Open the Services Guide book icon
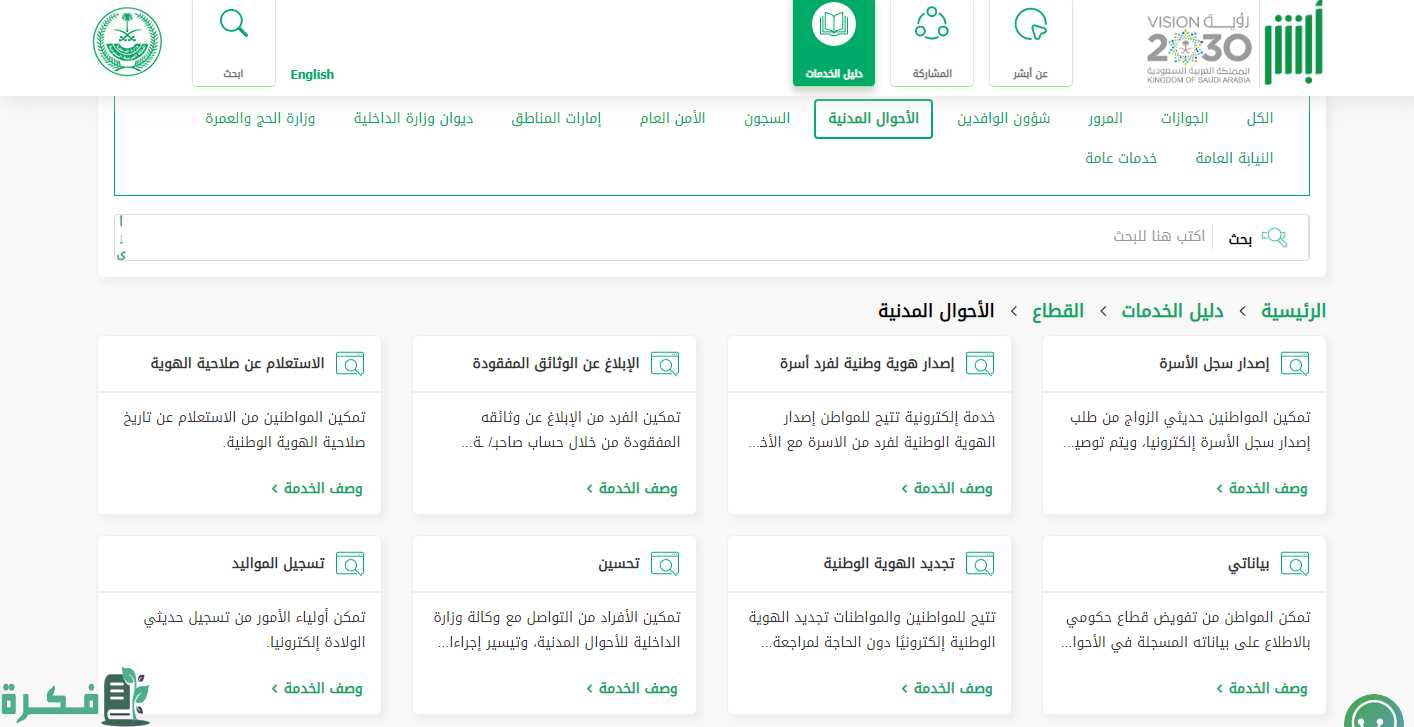This screenshot has height=727, width=1414. pyautogui.click(x=832, y=24)
